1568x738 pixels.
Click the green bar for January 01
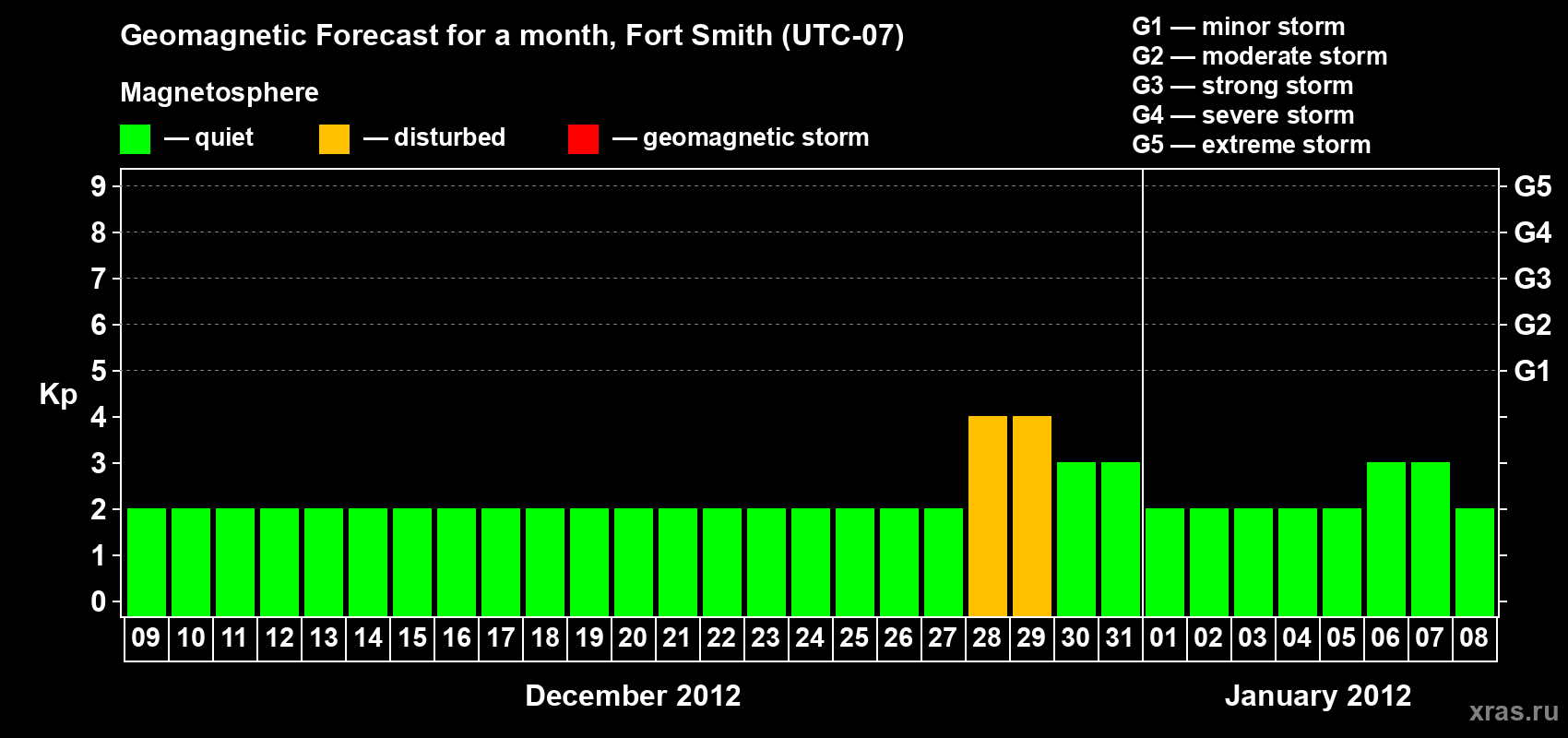[x=1165, y=562]
